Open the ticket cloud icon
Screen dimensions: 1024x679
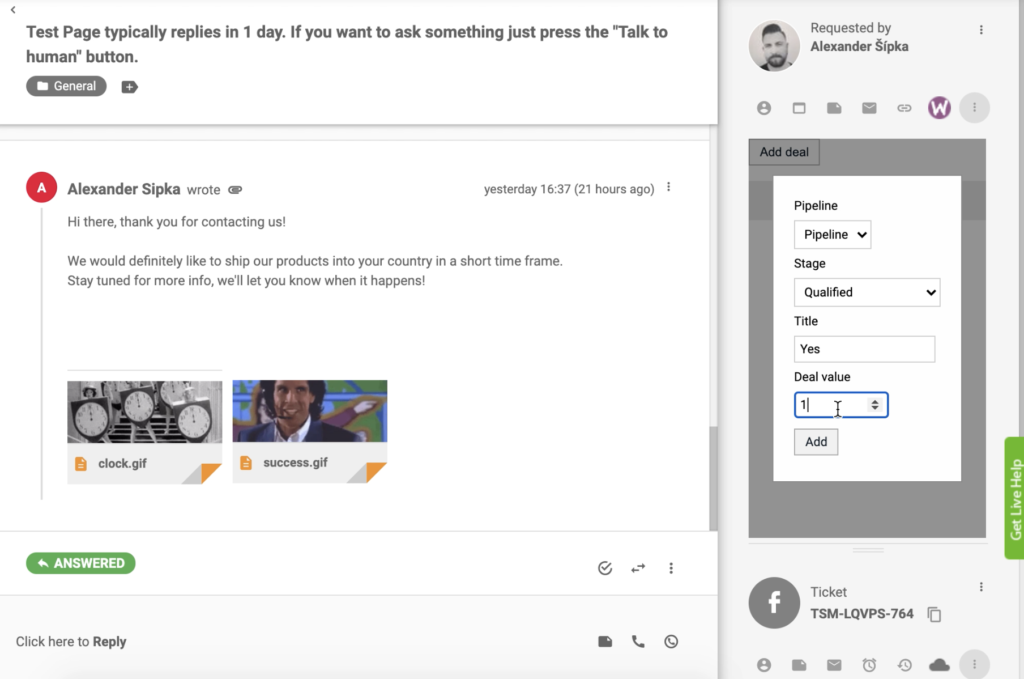click(x=939, y=665)
